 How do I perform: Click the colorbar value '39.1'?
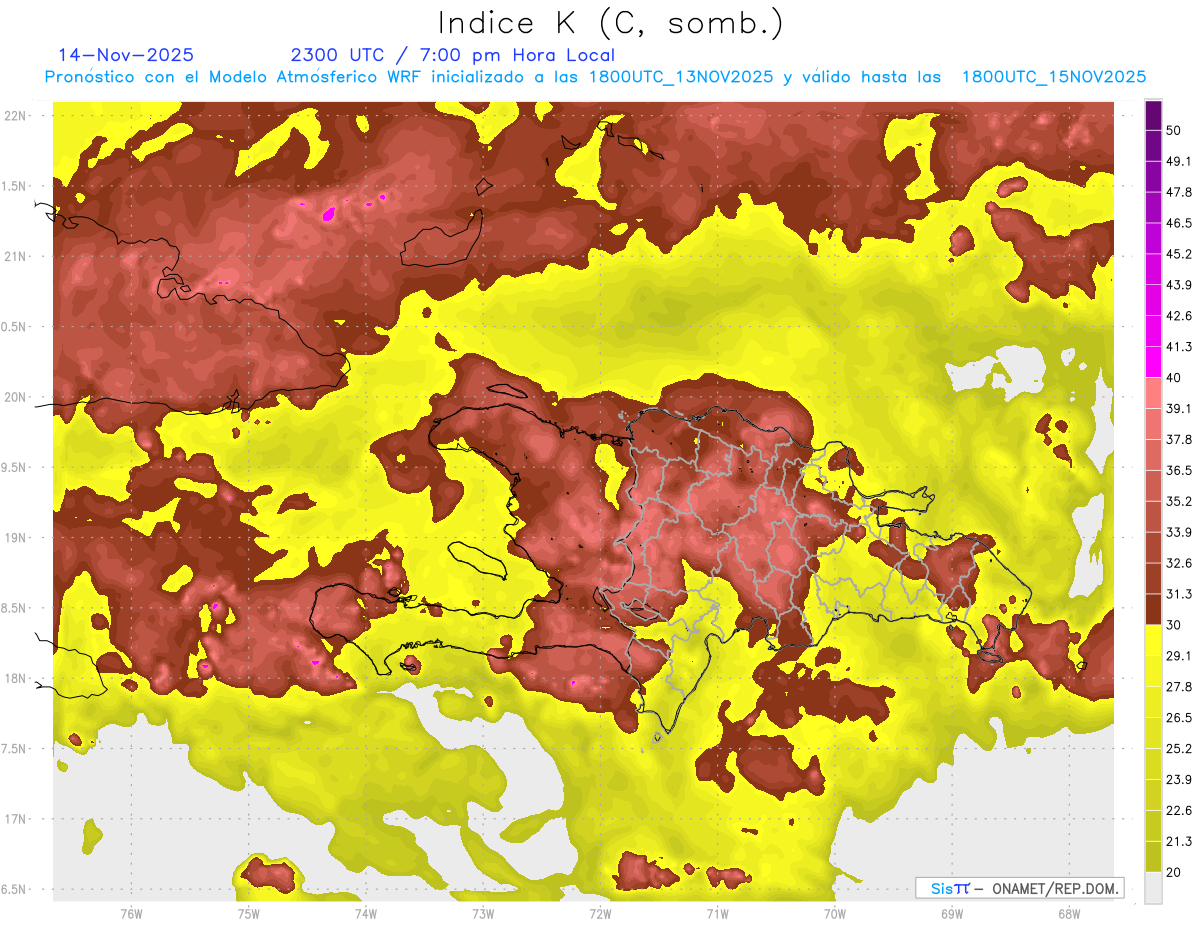click(x=1178, y=409)
